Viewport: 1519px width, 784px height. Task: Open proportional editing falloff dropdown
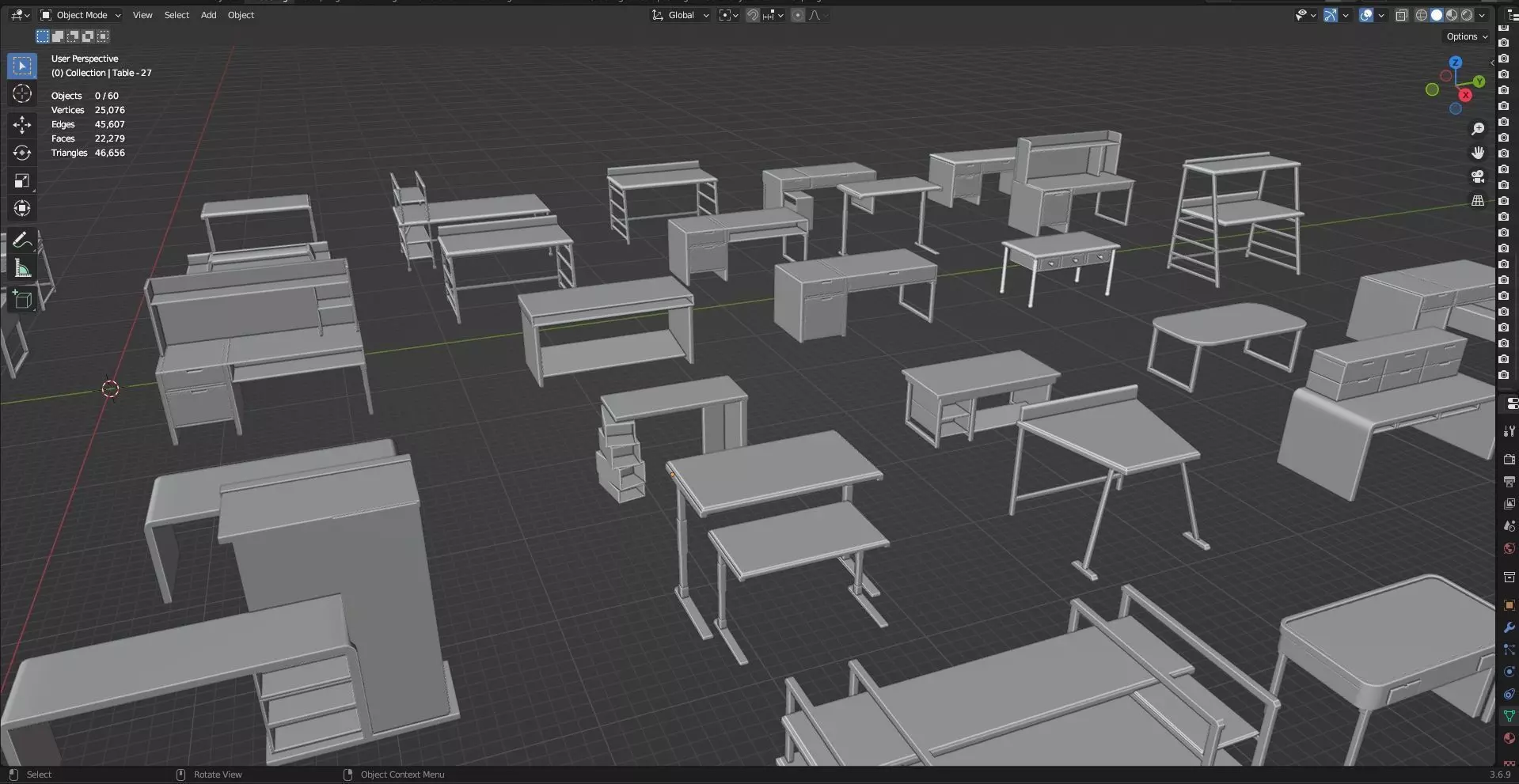[818, 15]
